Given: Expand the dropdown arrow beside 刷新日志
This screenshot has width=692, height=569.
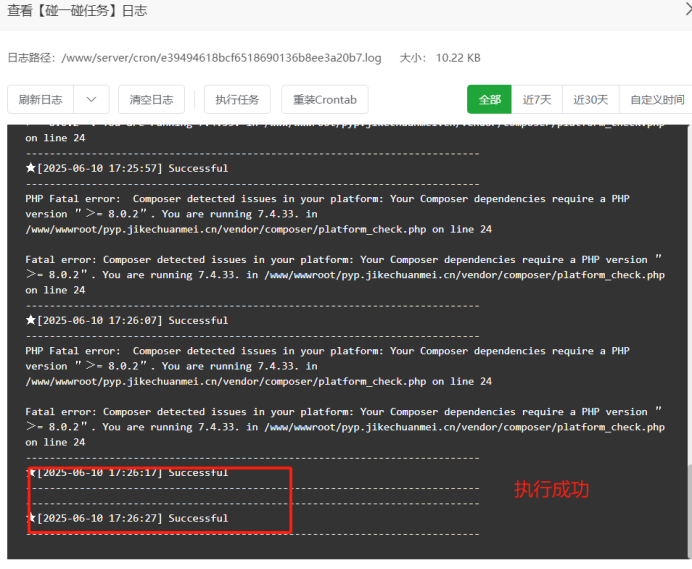Looking at the screenshot, I should (92, 100).
